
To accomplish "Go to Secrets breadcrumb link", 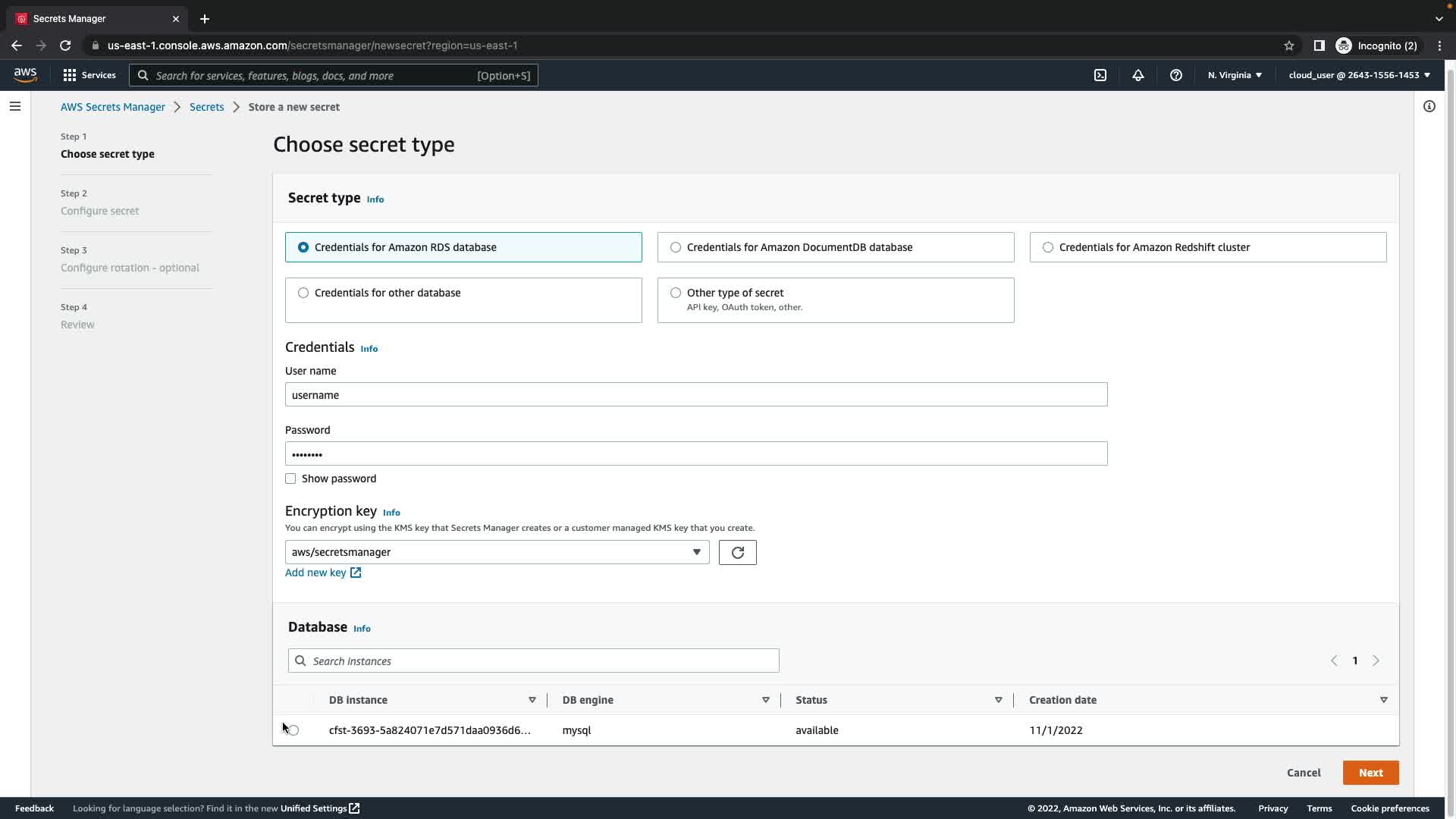I will tap(206, 107).
